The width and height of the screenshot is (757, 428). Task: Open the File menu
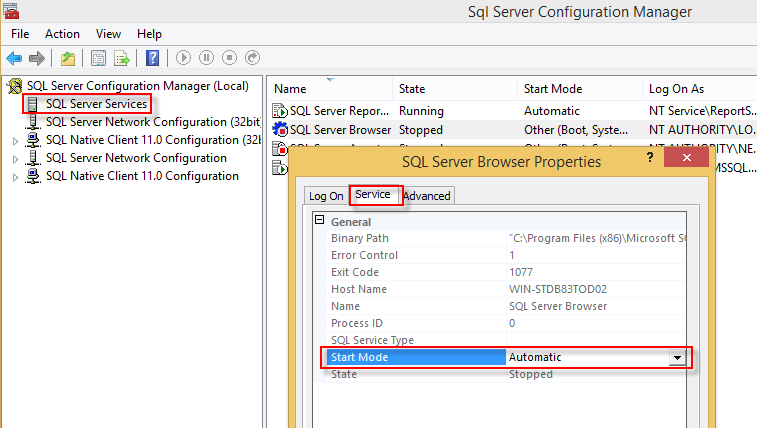pyautogui.click(x=20, y=34)
